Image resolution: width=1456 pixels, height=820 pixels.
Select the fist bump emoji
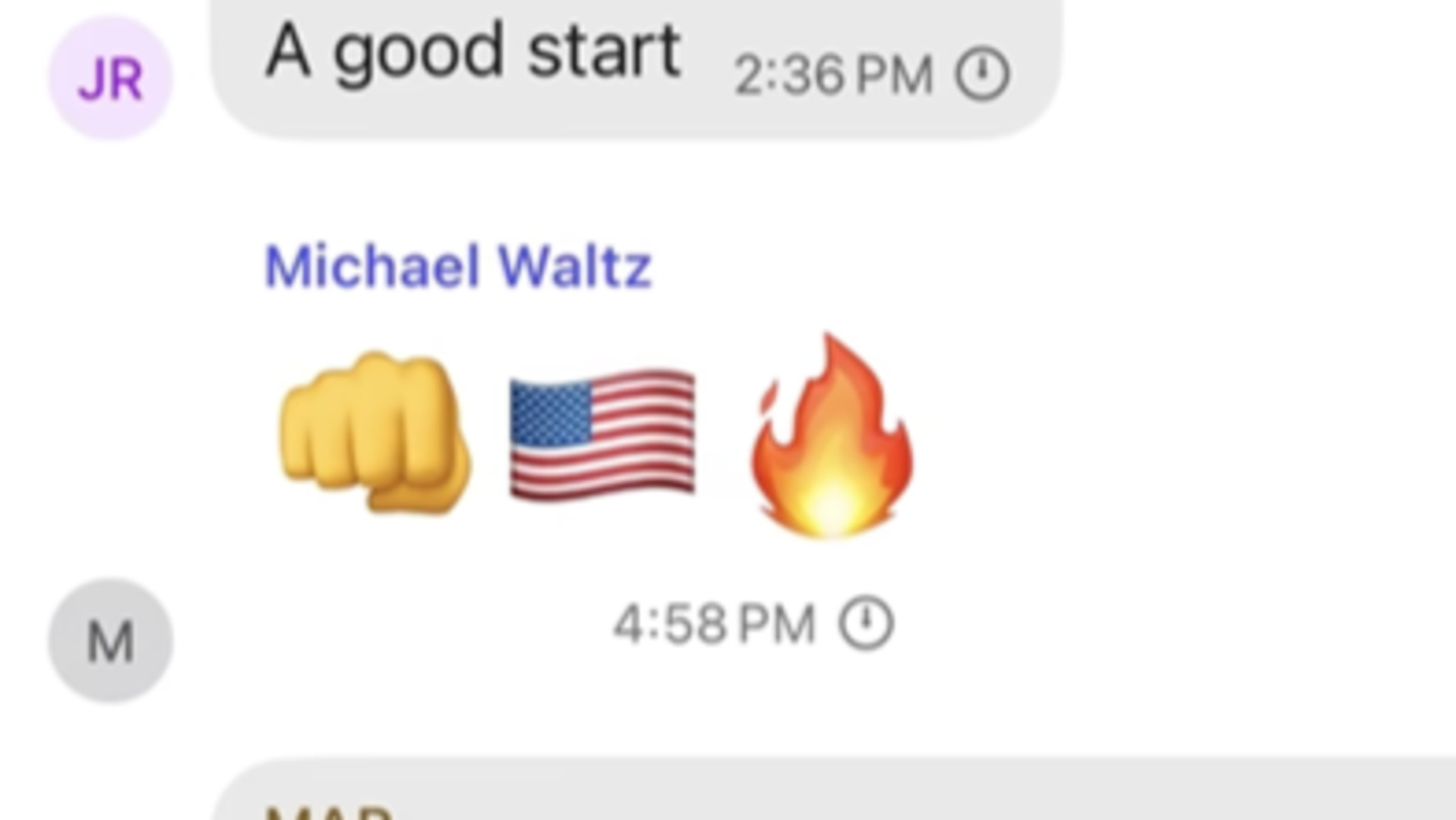pyautogui.click(x=374, y=433)
